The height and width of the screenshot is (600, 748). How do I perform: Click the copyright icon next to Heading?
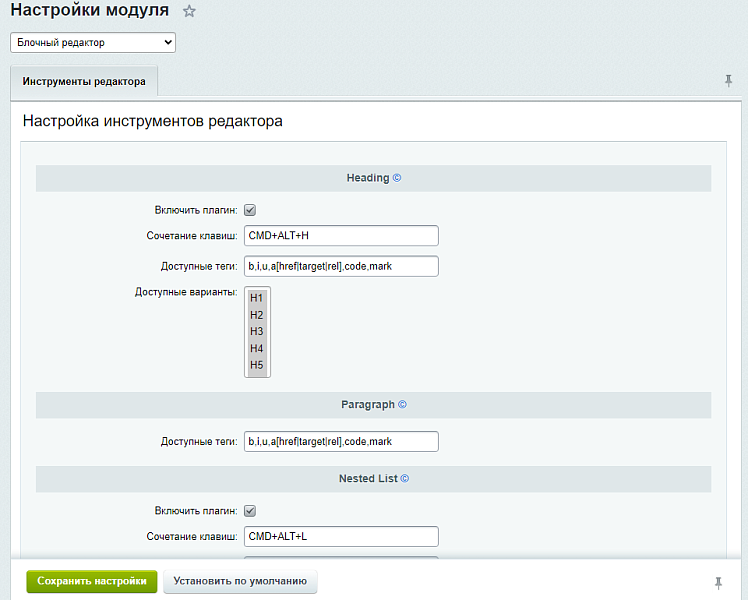(396, 178)
